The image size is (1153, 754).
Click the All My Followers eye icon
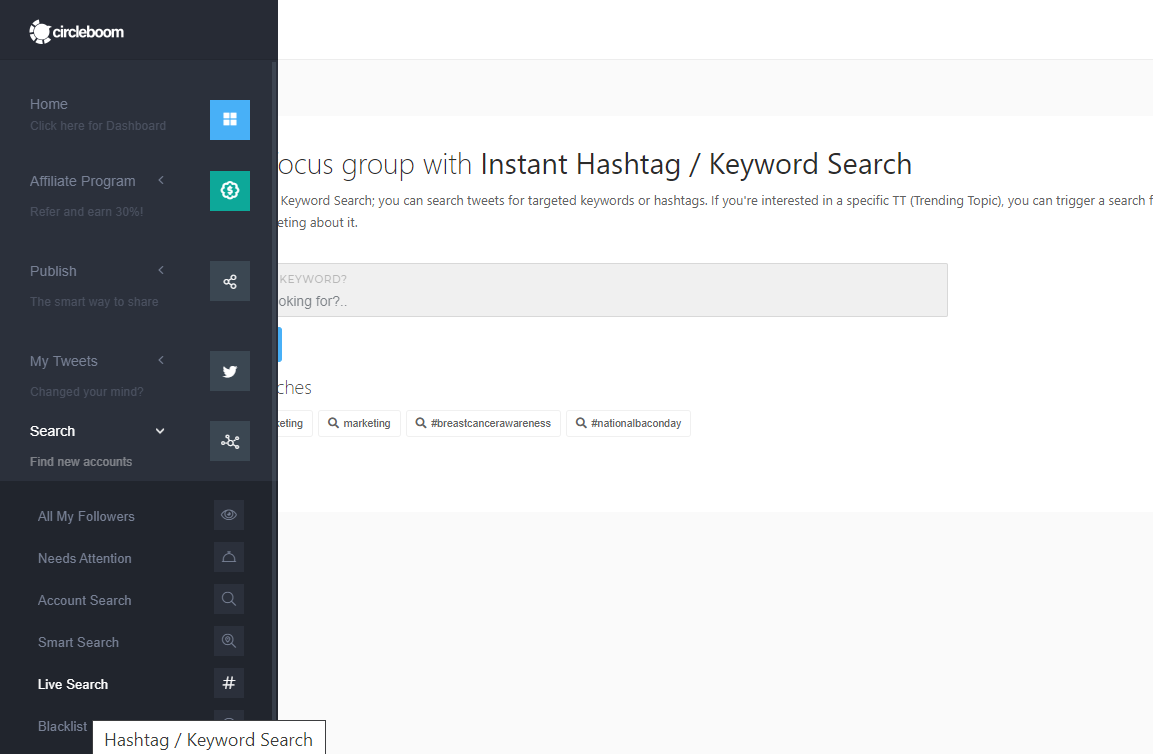[x=229, y=515]
